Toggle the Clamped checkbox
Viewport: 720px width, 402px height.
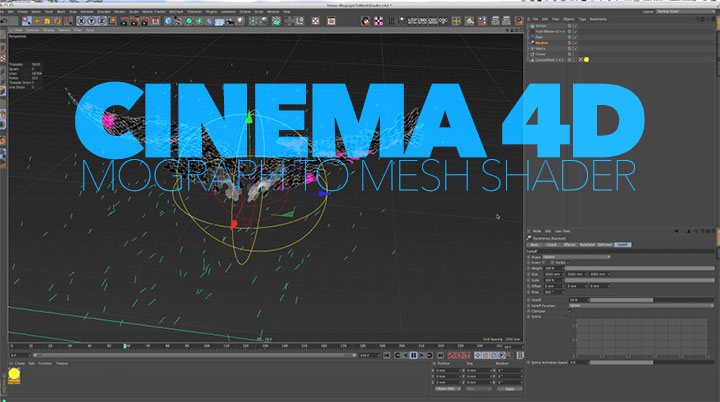pos(570,311)
